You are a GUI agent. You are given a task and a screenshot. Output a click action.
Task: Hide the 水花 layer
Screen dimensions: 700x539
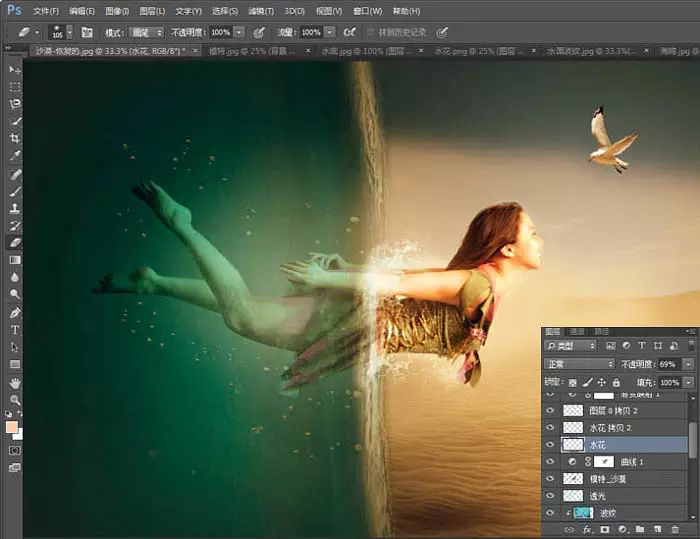pos(551,444)
